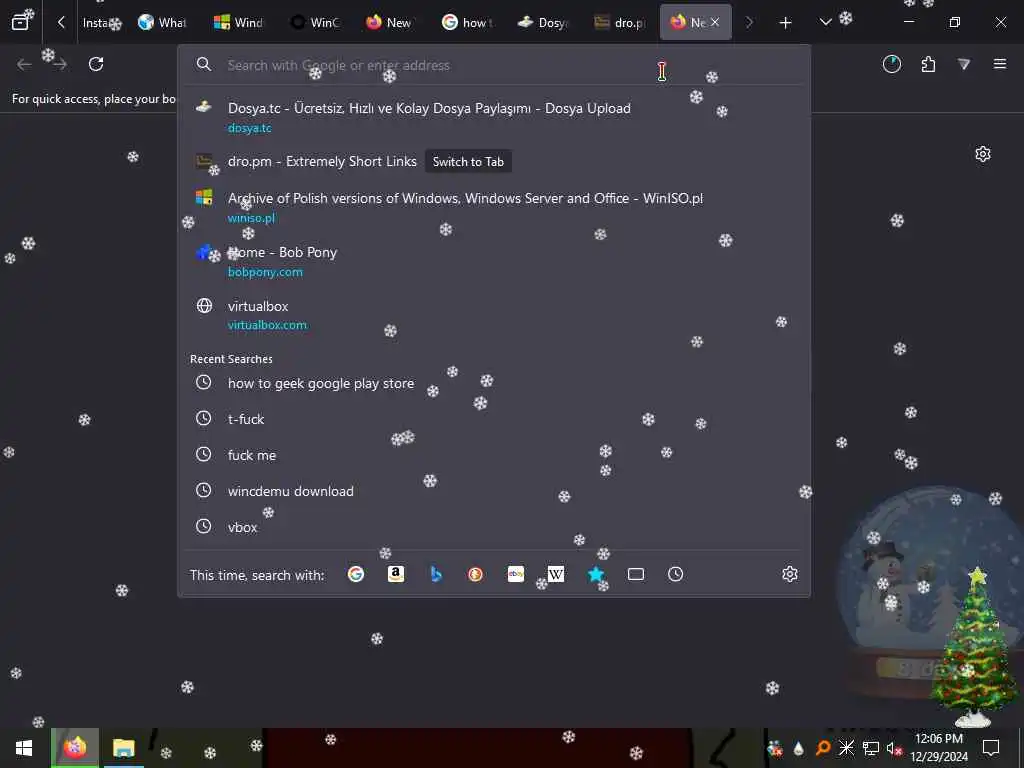Open the notification center icon
Viewport: 1024px width, 768px height.
click(x=991, y=748)
